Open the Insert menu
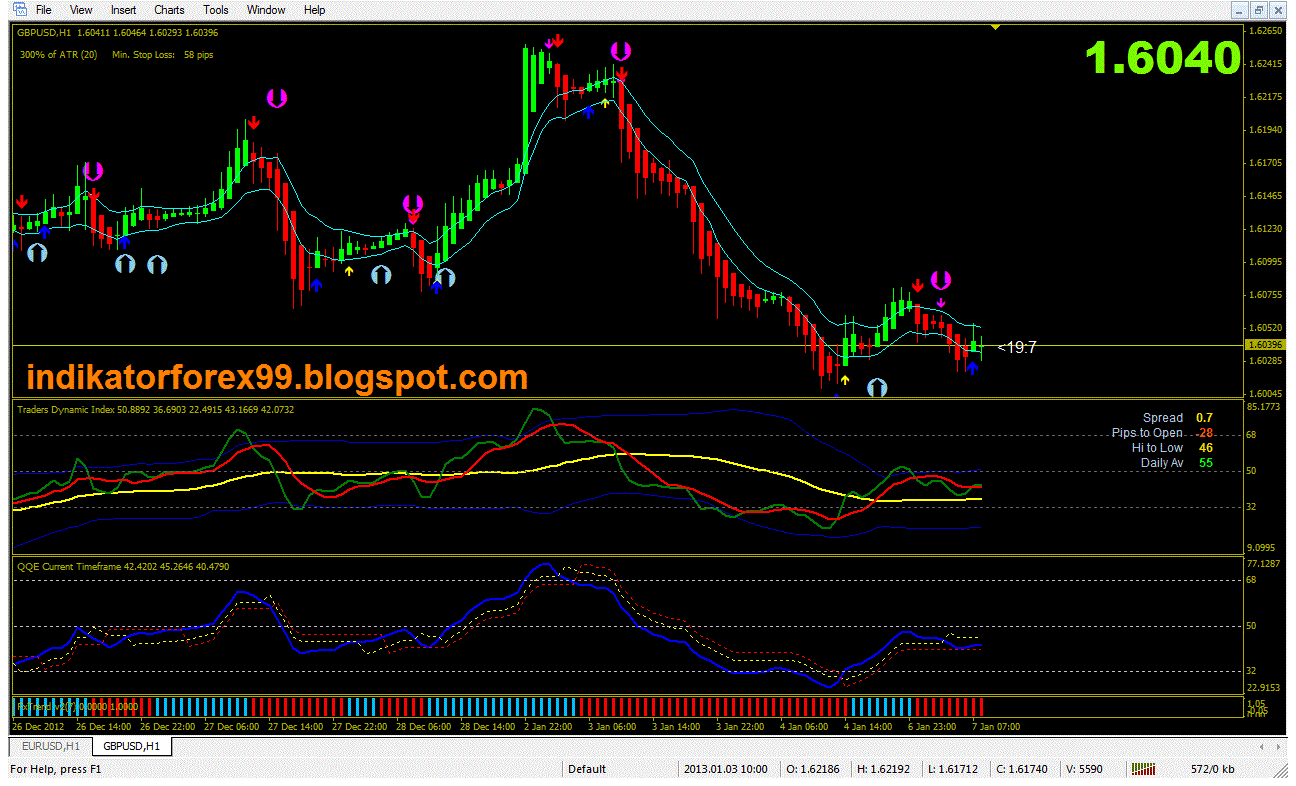This screenshot has height=786, width=1296. (x=124, y=10)
